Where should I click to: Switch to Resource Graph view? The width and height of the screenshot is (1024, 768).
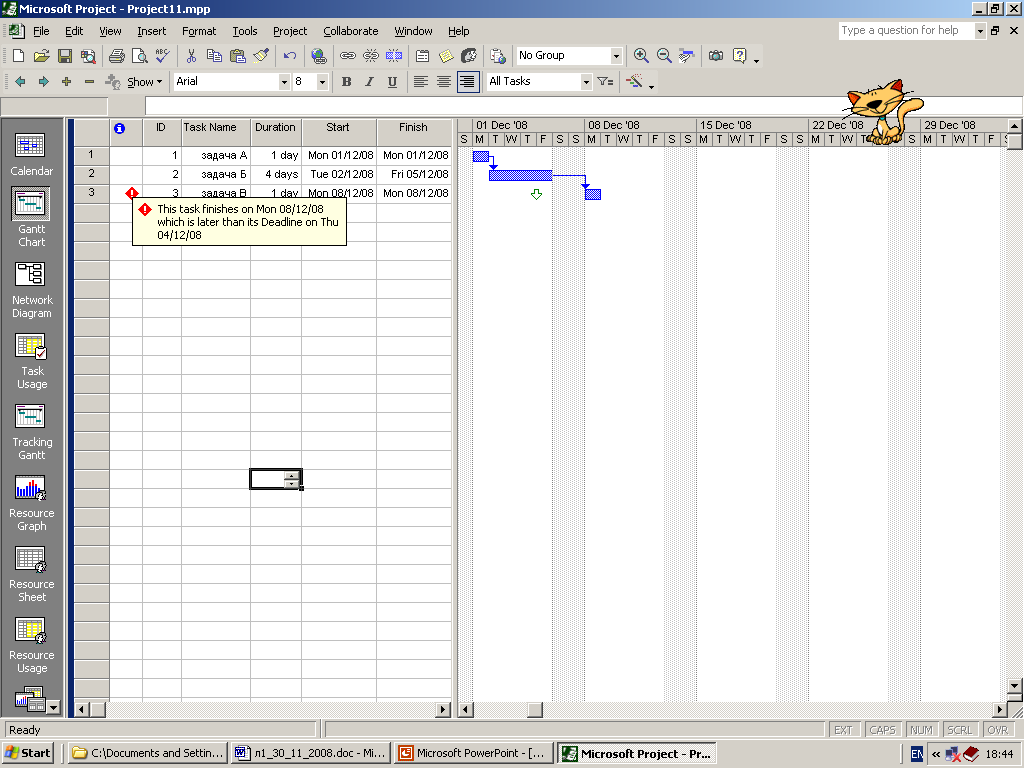click(x=31, y=503)
